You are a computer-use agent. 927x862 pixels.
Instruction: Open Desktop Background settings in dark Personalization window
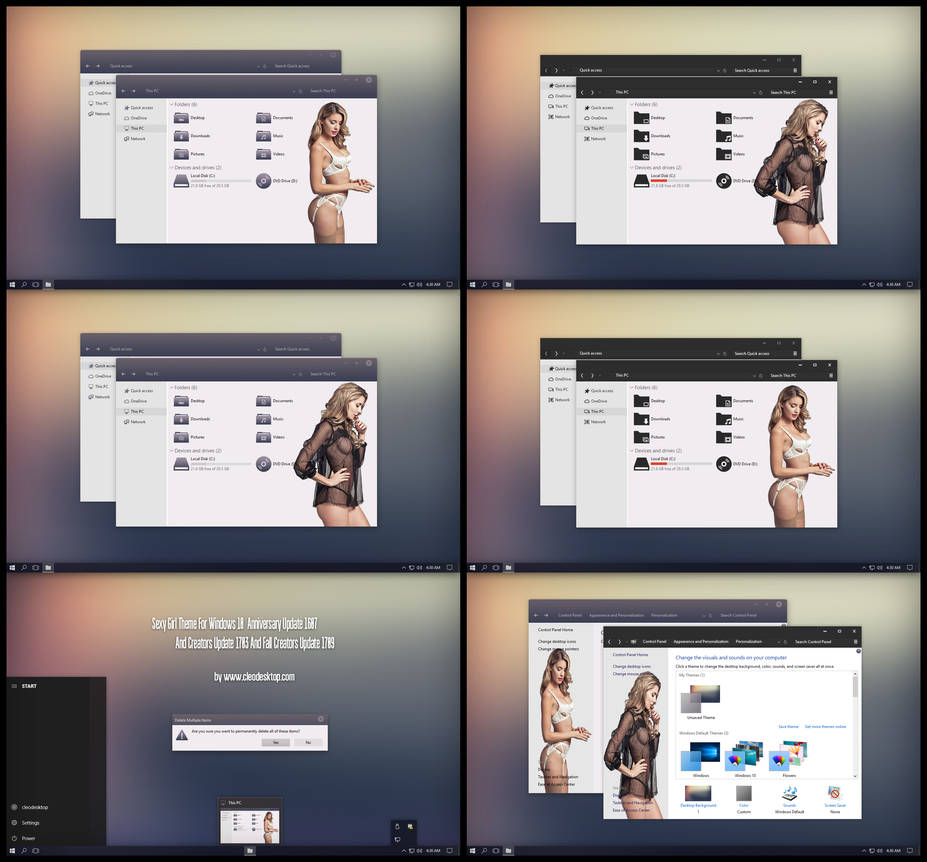click(698, 799)
